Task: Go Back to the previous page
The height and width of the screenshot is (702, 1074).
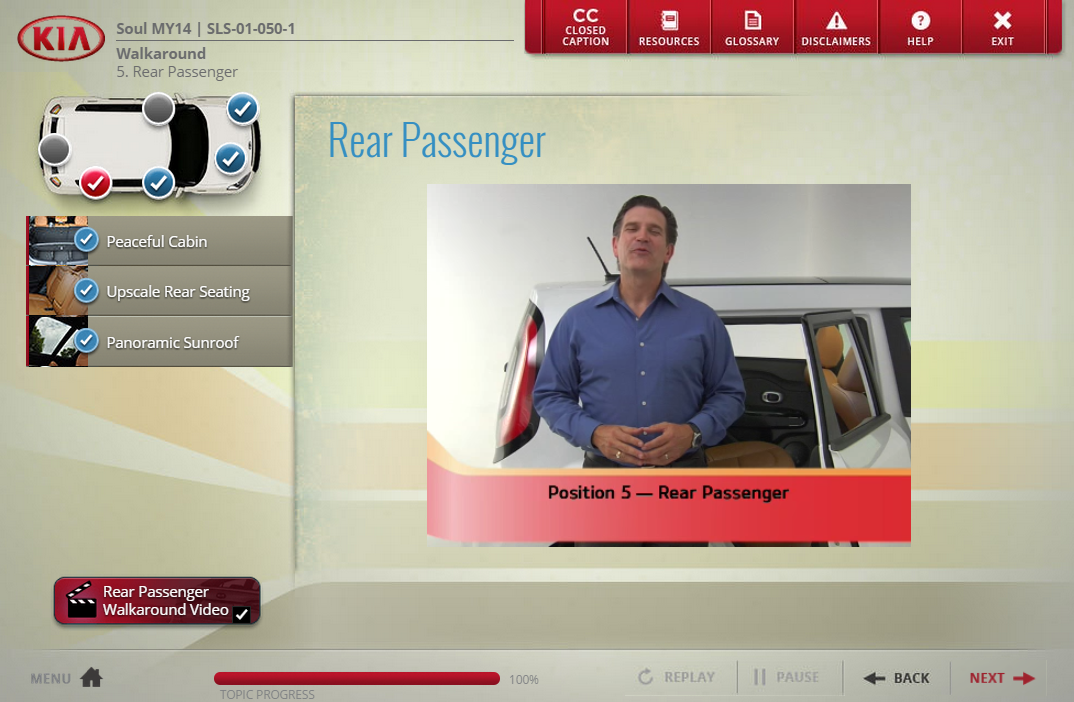Action: (897, 678)
